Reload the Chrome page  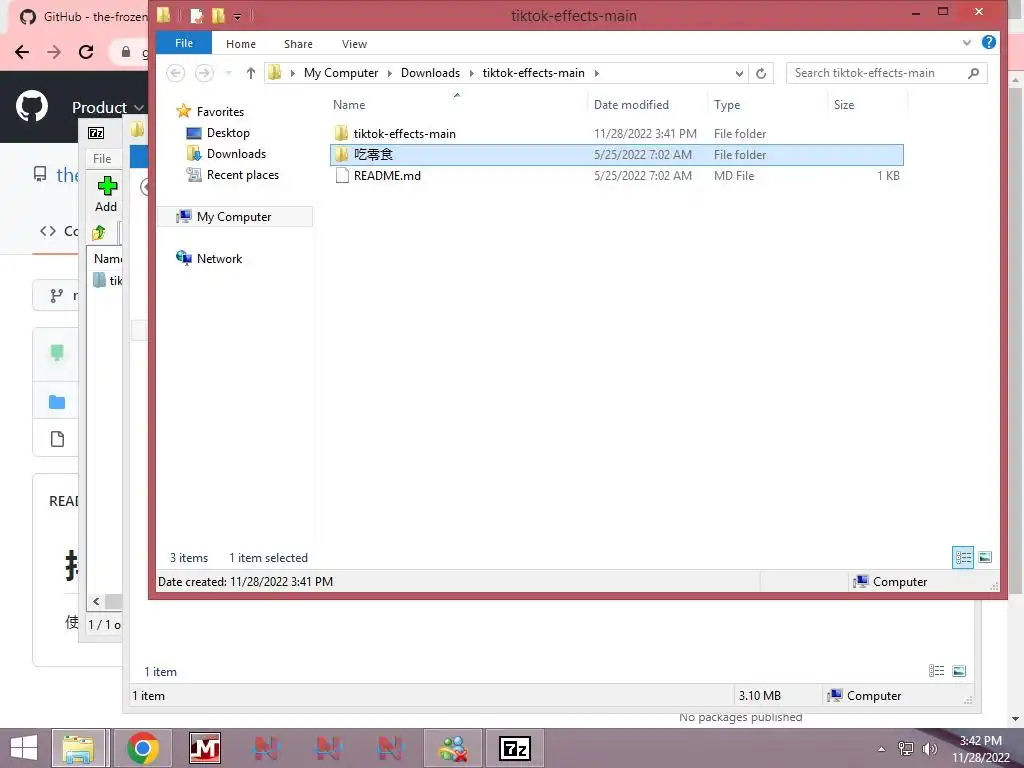point(86,52)
